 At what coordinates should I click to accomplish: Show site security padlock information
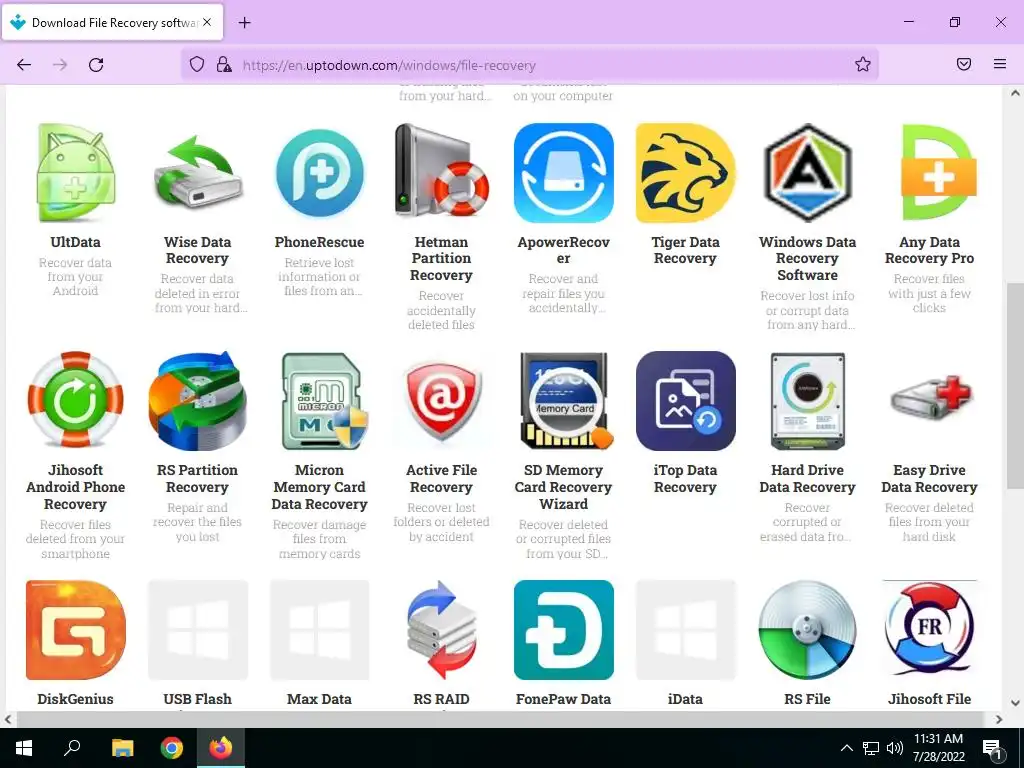pos(224,65)
